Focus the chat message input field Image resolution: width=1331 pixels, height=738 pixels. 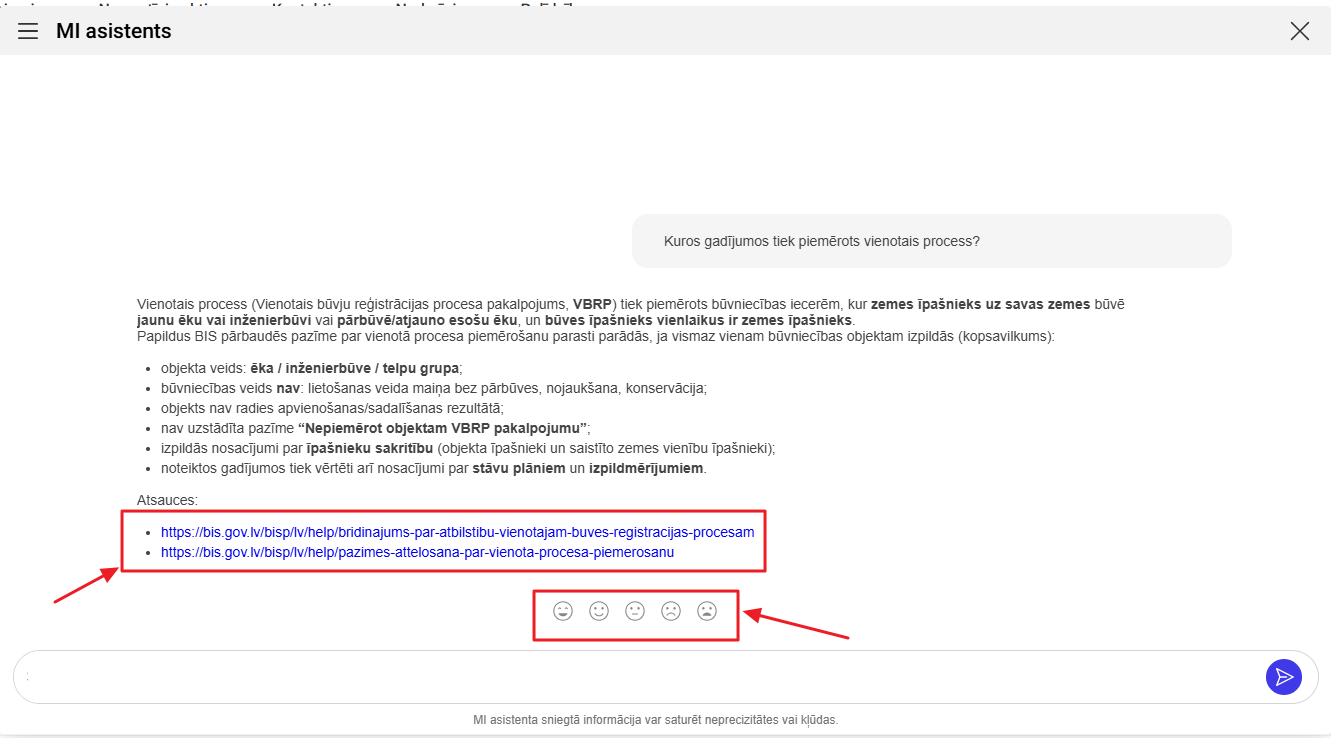(640, 677)
